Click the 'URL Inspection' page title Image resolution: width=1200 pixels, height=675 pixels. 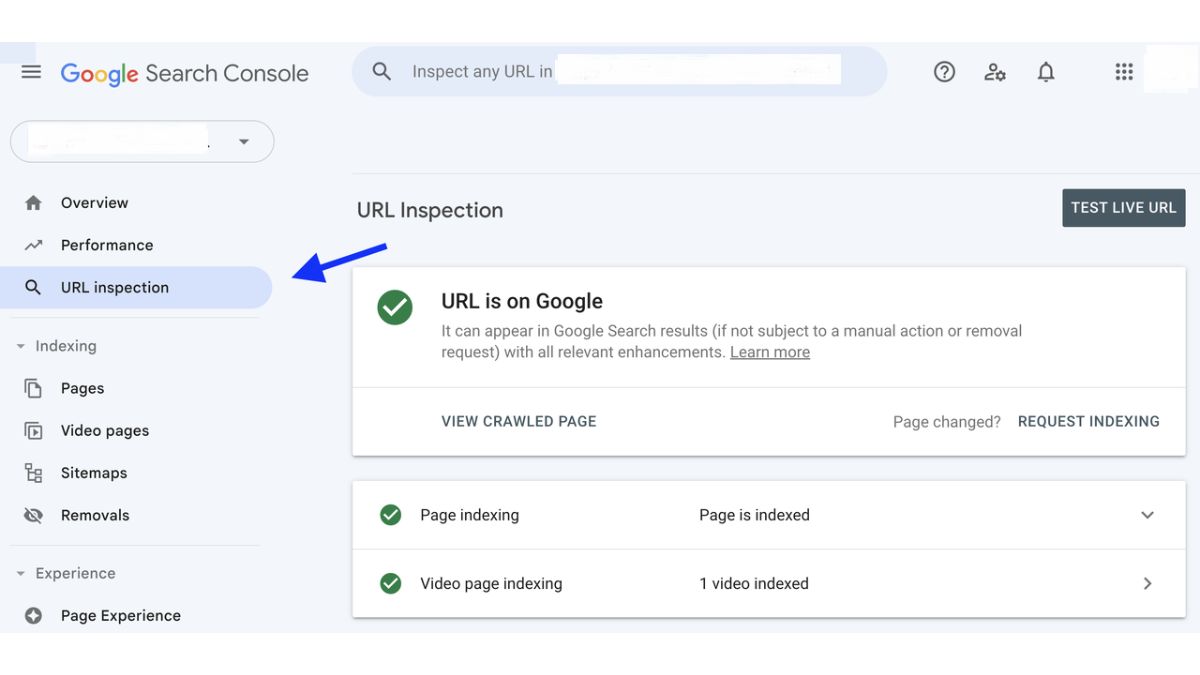pyautogui.click(x=430, y=210)
